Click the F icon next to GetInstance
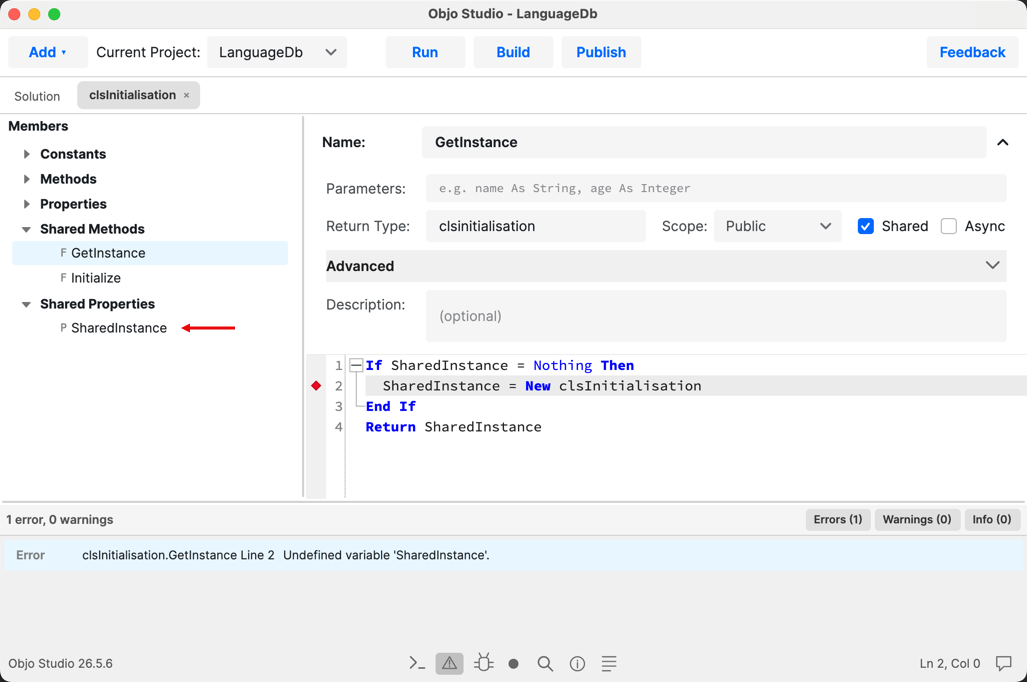Screen dimensions: 1027x682 64,253
